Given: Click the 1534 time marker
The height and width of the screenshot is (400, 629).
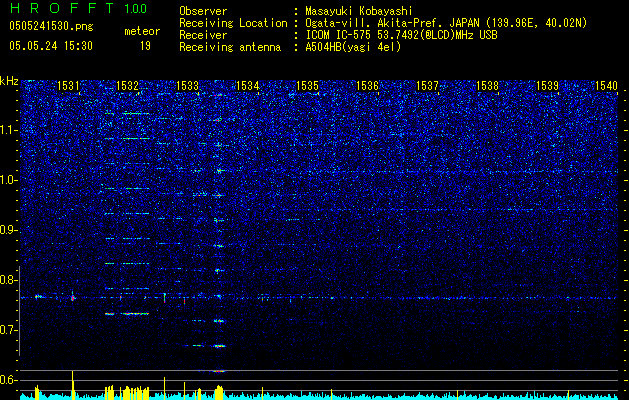Looking at the screenshot, I should point(248,85).
